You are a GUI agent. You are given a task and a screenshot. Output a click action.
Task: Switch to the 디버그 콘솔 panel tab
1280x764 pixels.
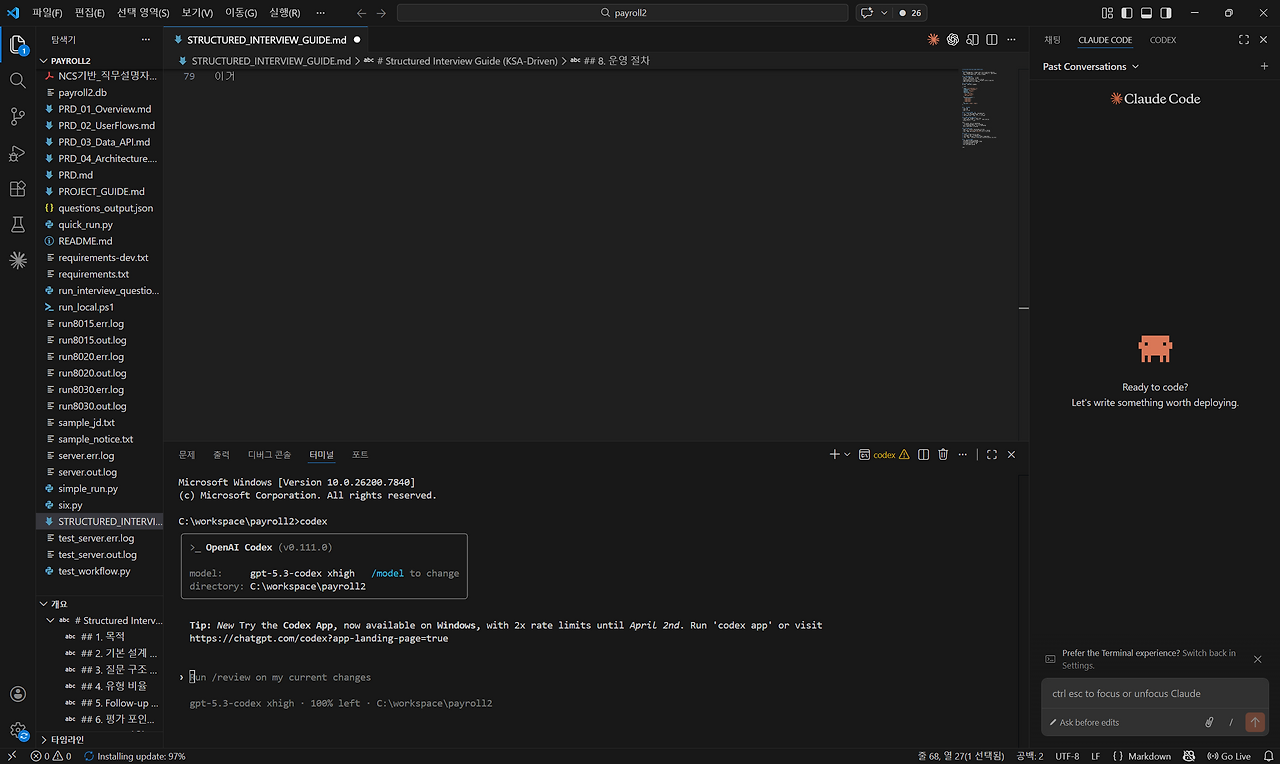click(270, 454)
